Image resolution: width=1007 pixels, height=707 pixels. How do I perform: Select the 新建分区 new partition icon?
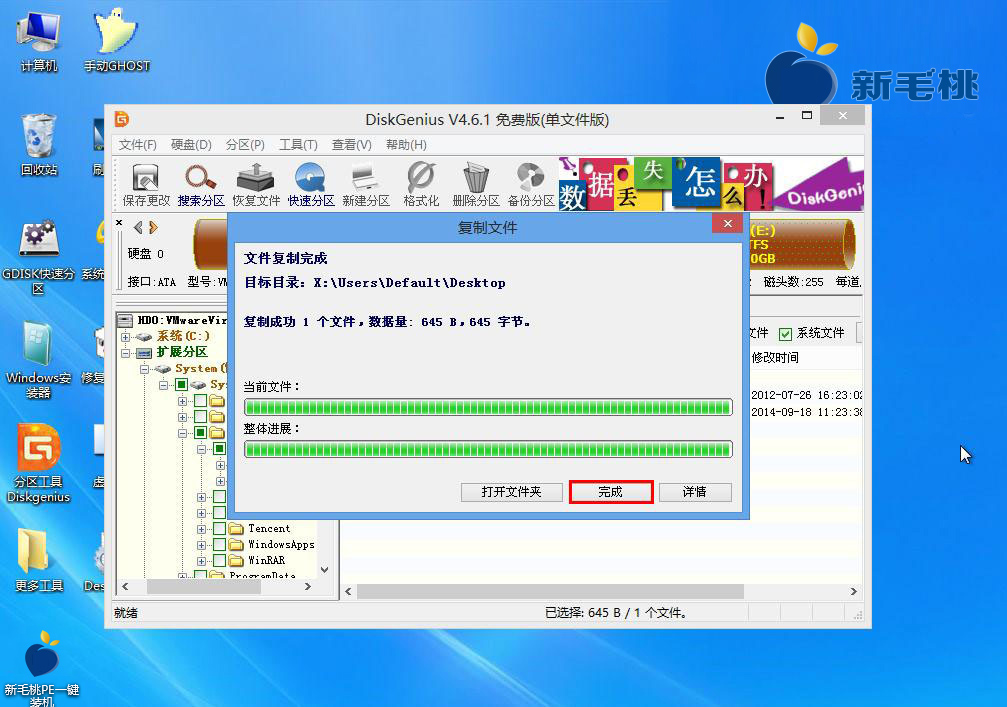click(x=366, y=184)
